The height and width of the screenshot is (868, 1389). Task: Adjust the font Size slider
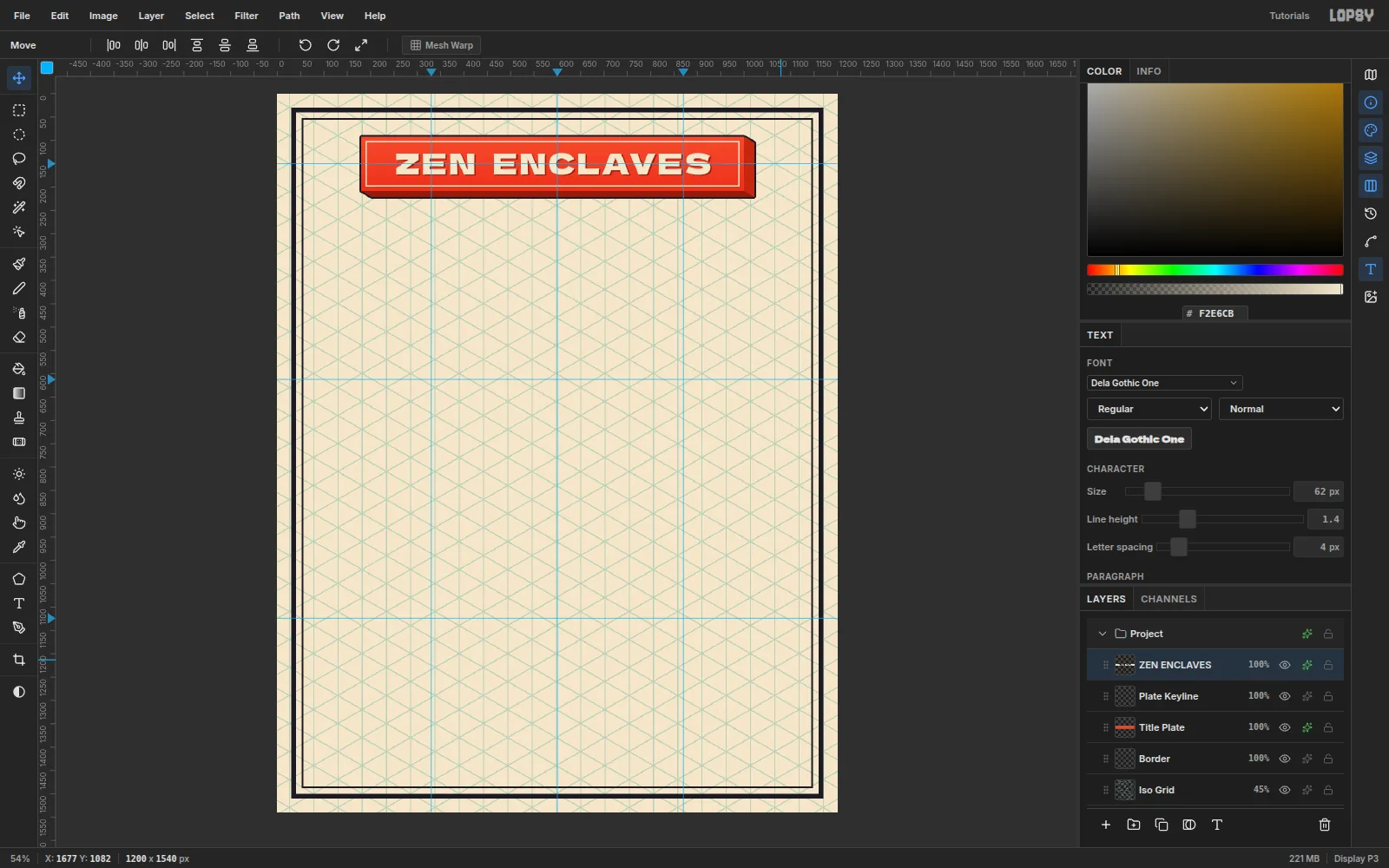1207,491
